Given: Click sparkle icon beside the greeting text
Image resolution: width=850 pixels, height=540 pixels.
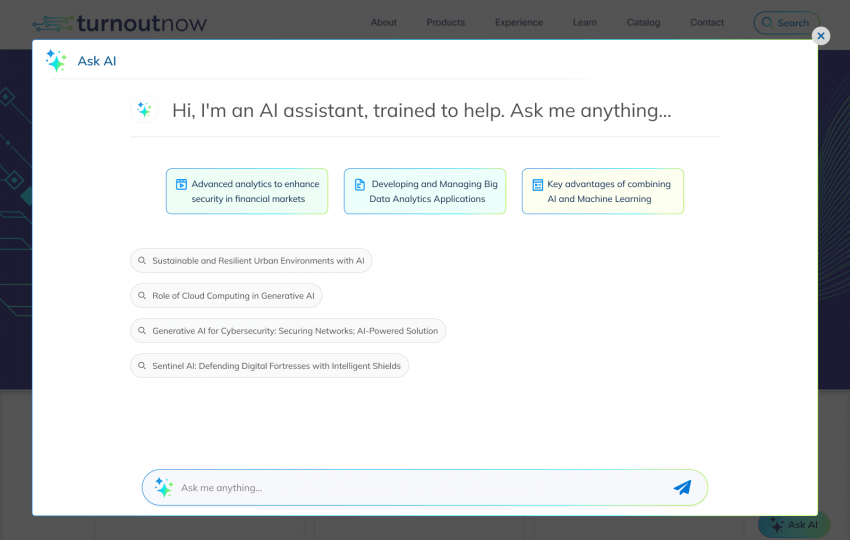Looking at the screenshot, I should [x=144, y=110].
